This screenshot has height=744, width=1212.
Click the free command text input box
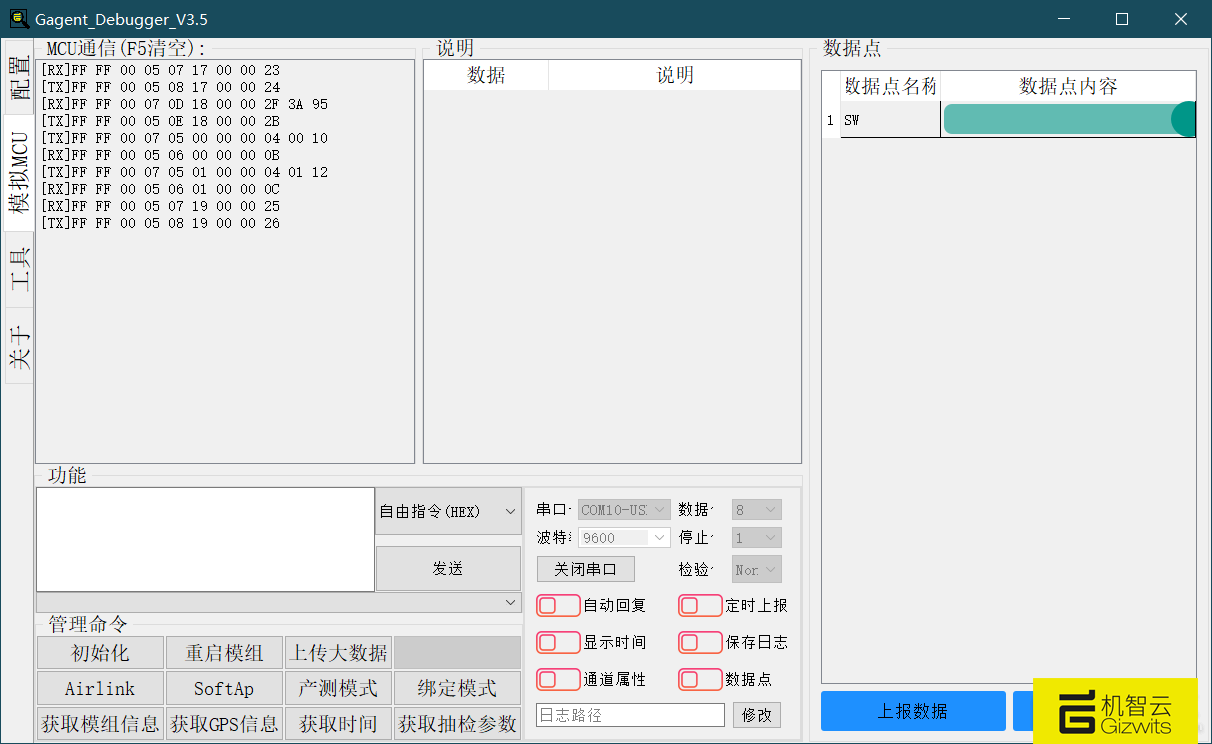coord(205,539)
